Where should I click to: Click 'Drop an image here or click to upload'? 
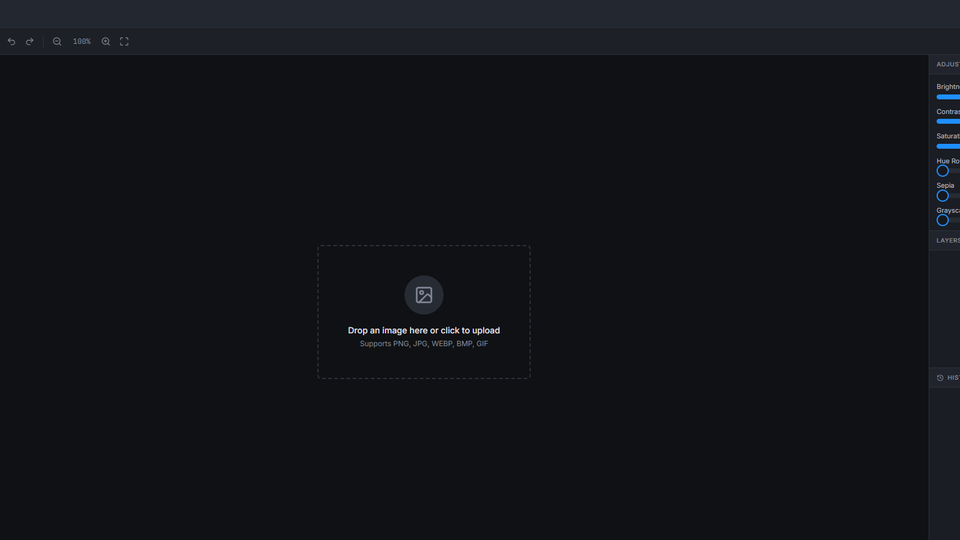pyautogui.click(x=424, y=330)
